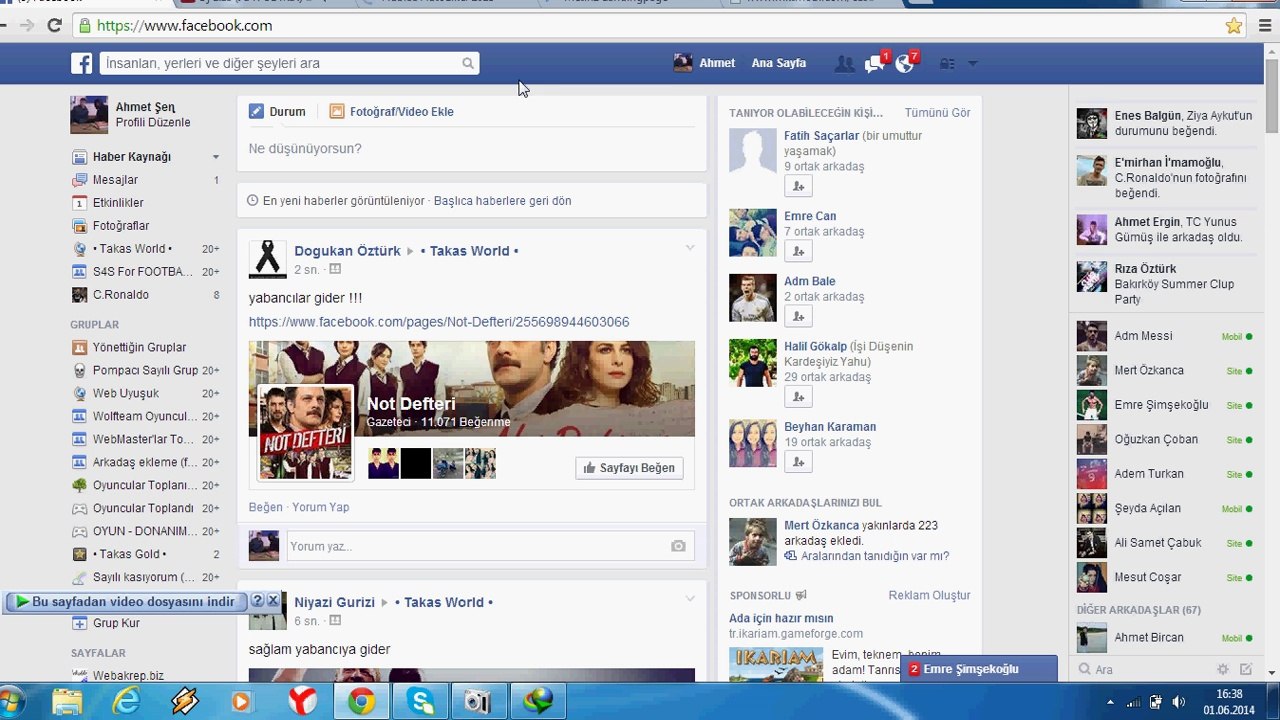This screenshot has height=720, width=1280.
Task: Open chat with Oğuzkan Çoban
Action: (x=1165, y=439)
